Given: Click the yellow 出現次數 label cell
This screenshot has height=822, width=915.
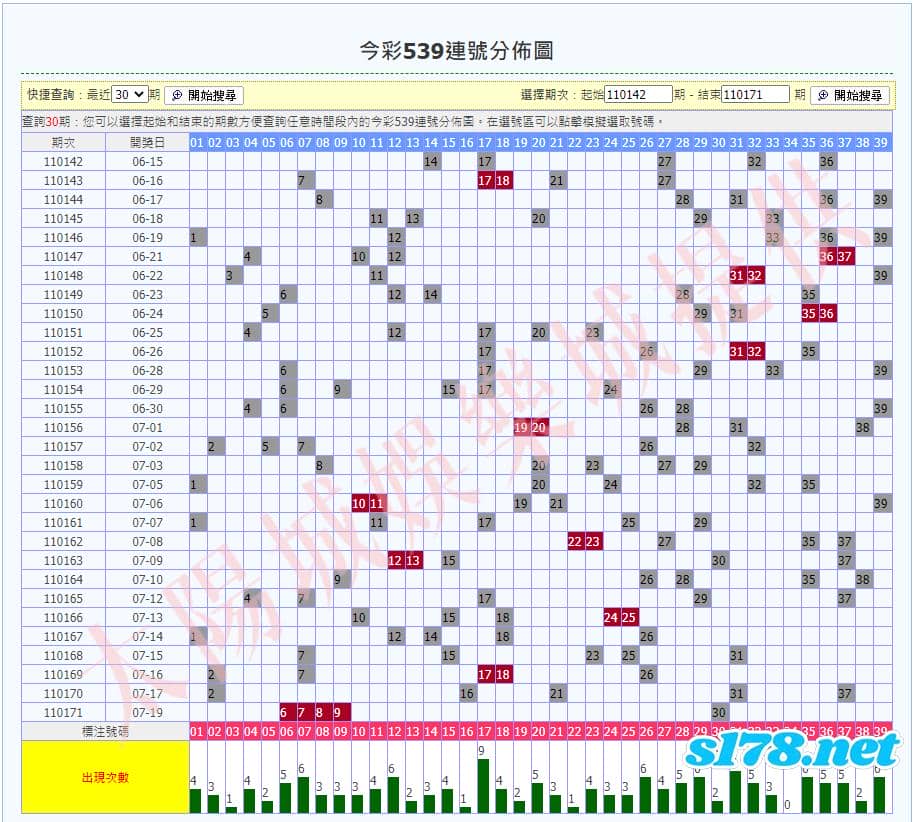Looking at the screenshot, I should (x=106, y=777).
